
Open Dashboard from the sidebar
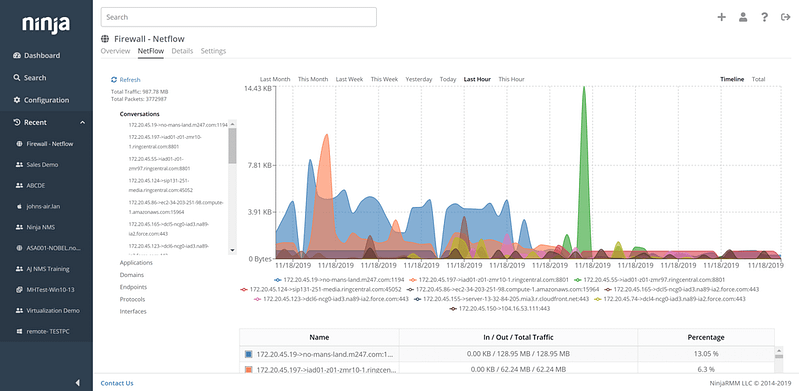37,56
